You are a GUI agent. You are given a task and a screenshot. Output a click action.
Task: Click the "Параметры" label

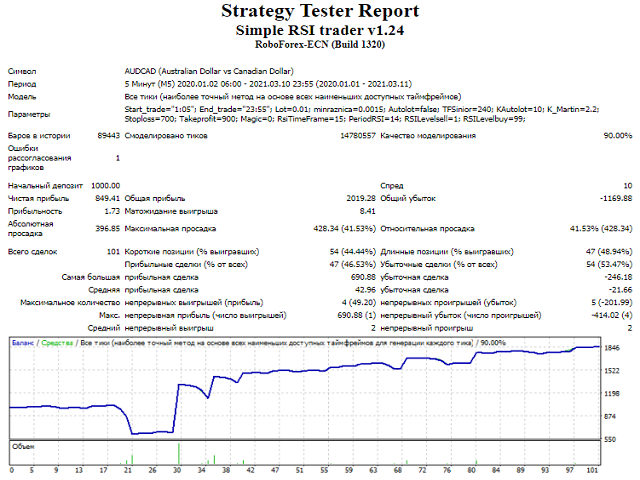point(29,114)
